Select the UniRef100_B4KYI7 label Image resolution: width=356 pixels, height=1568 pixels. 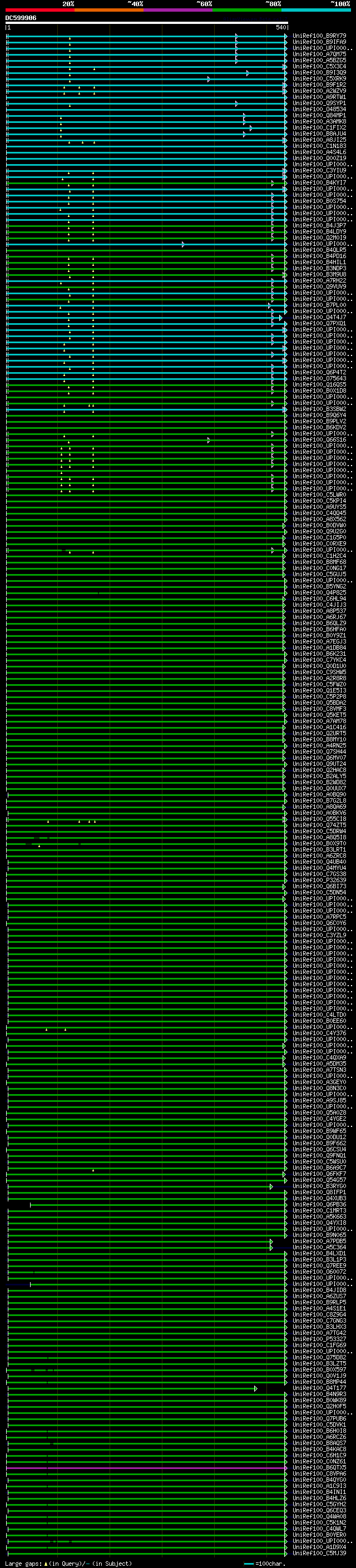[x=319, y=182]
